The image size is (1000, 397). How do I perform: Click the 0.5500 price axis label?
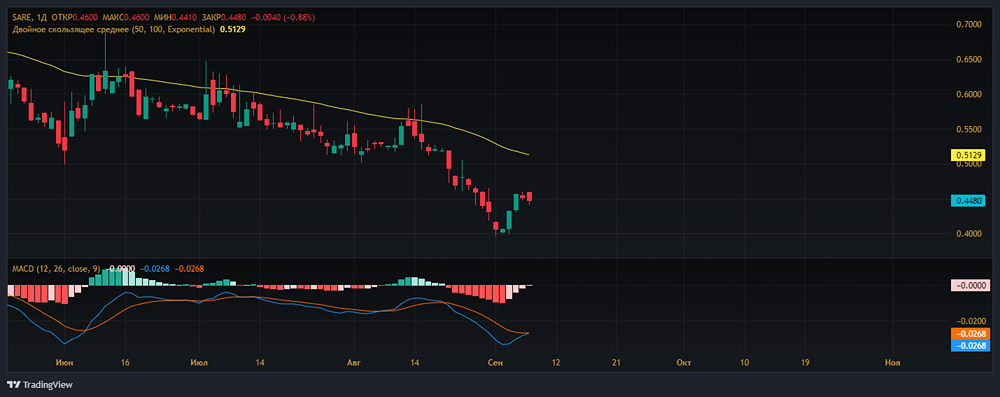click(969, 130)
